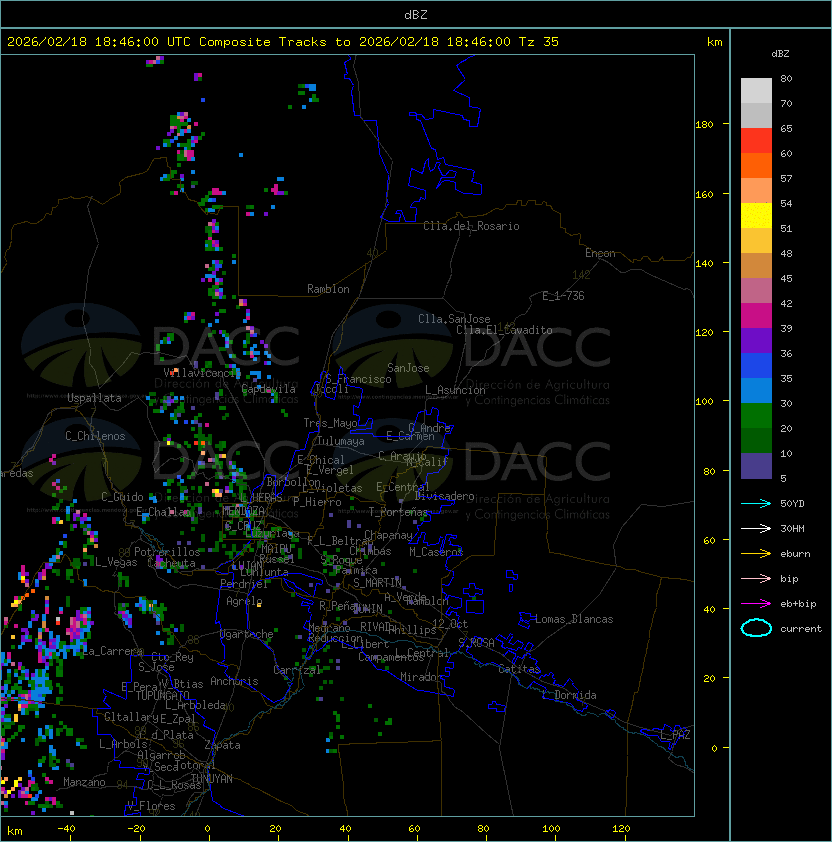The width and height of the screenshot is (832, 842).
Task: Click the eb+bip magenta arrow legend icon
Action: click(756, 604)
